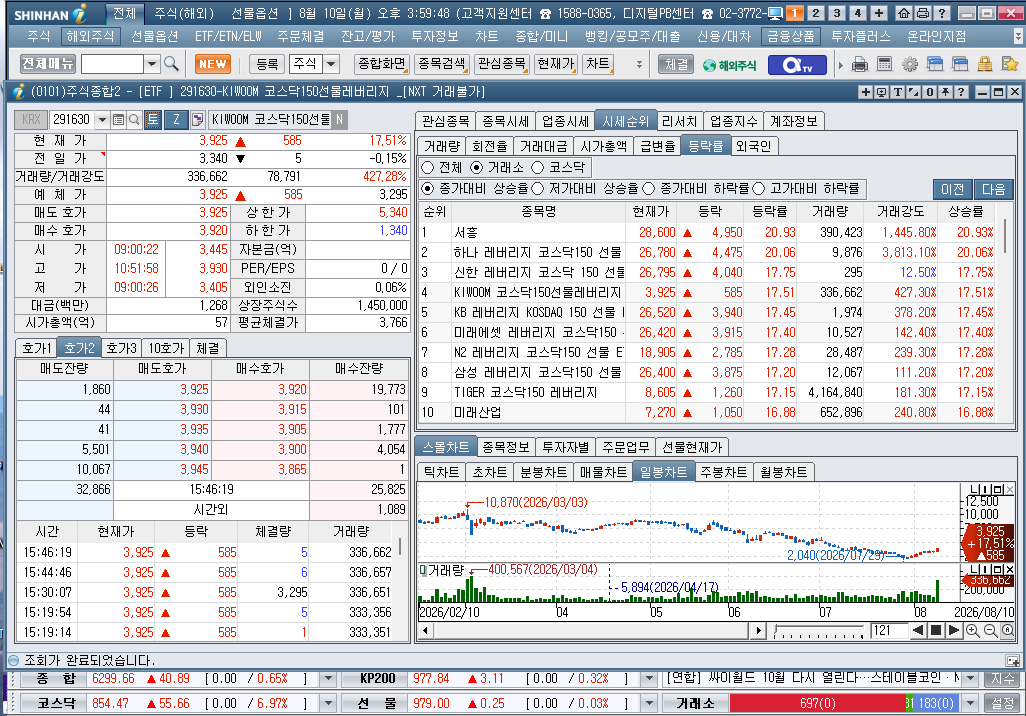Open dropdown arrow of menu search box

(152, 63)
